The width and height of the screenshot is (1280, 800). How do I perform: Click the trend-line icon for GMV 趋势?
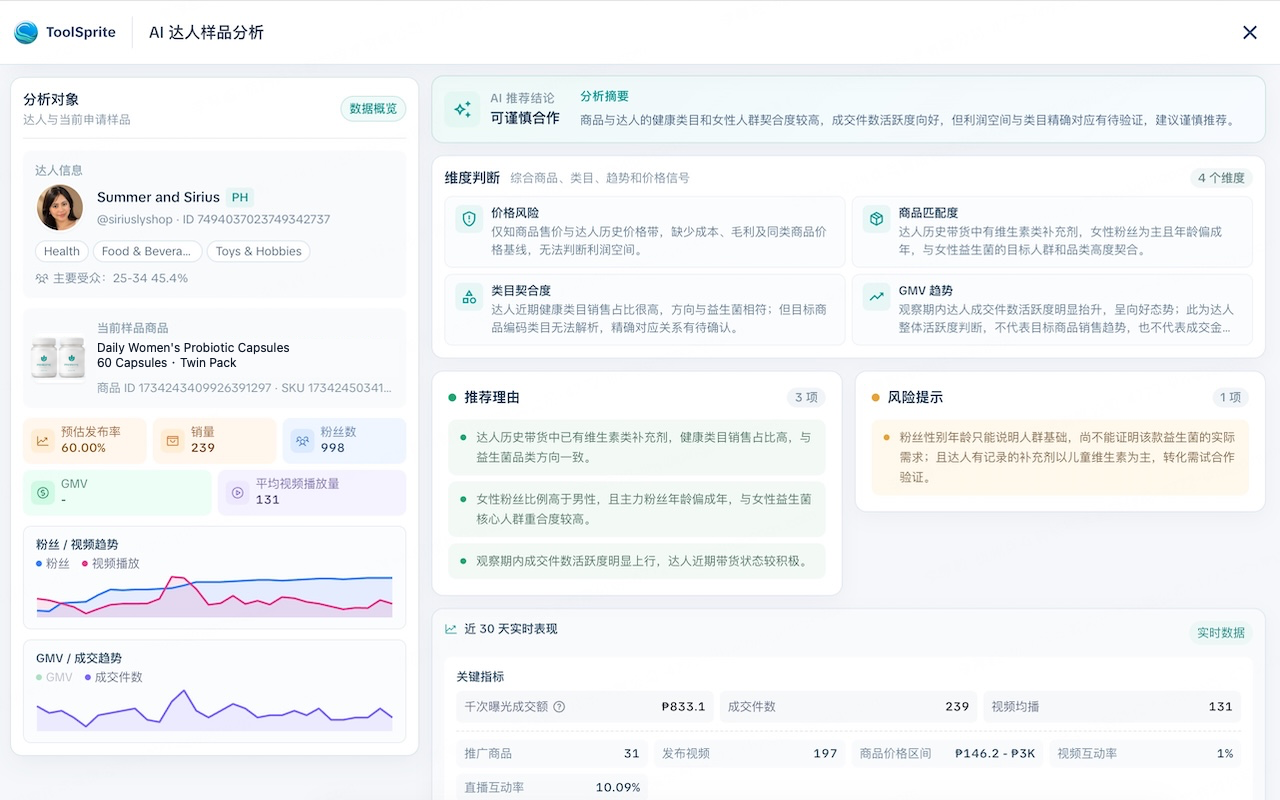[x=876, y=297]
